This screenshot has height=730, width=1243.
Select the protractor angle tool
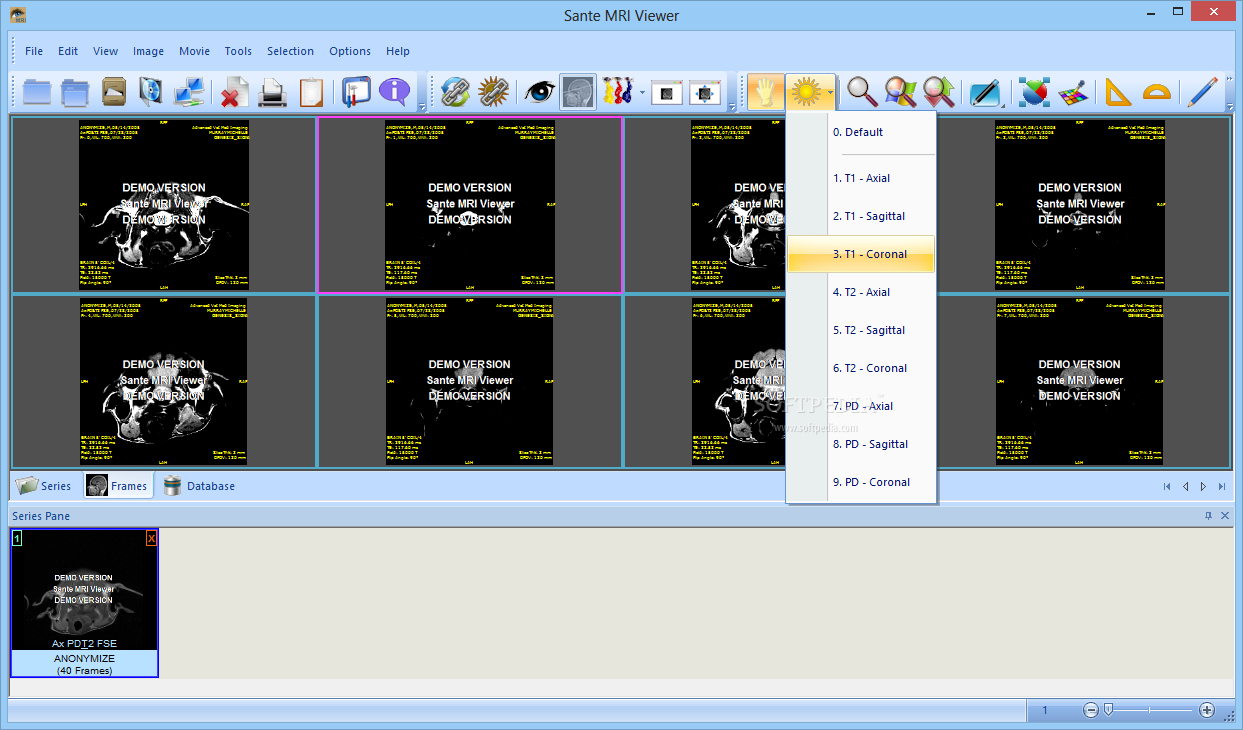(1157, 92)
